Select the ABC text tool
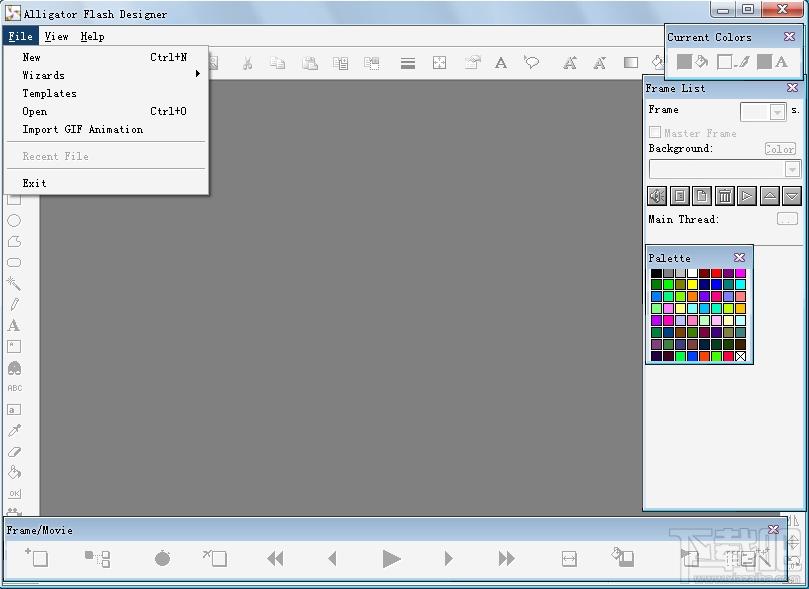809x589 pixels. point(14,388)
